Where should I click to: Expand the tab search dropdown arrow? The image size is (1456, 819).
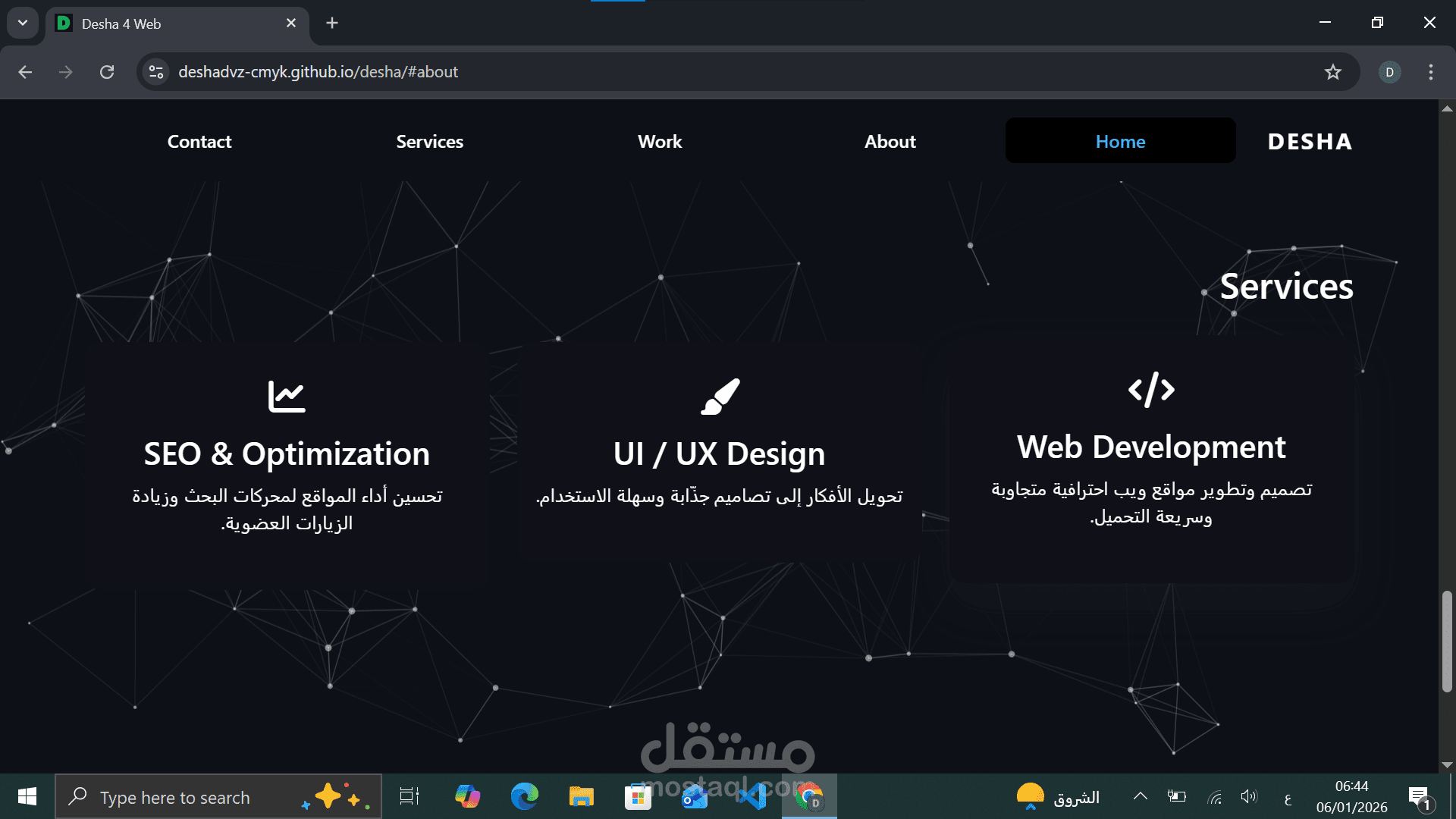23,23
